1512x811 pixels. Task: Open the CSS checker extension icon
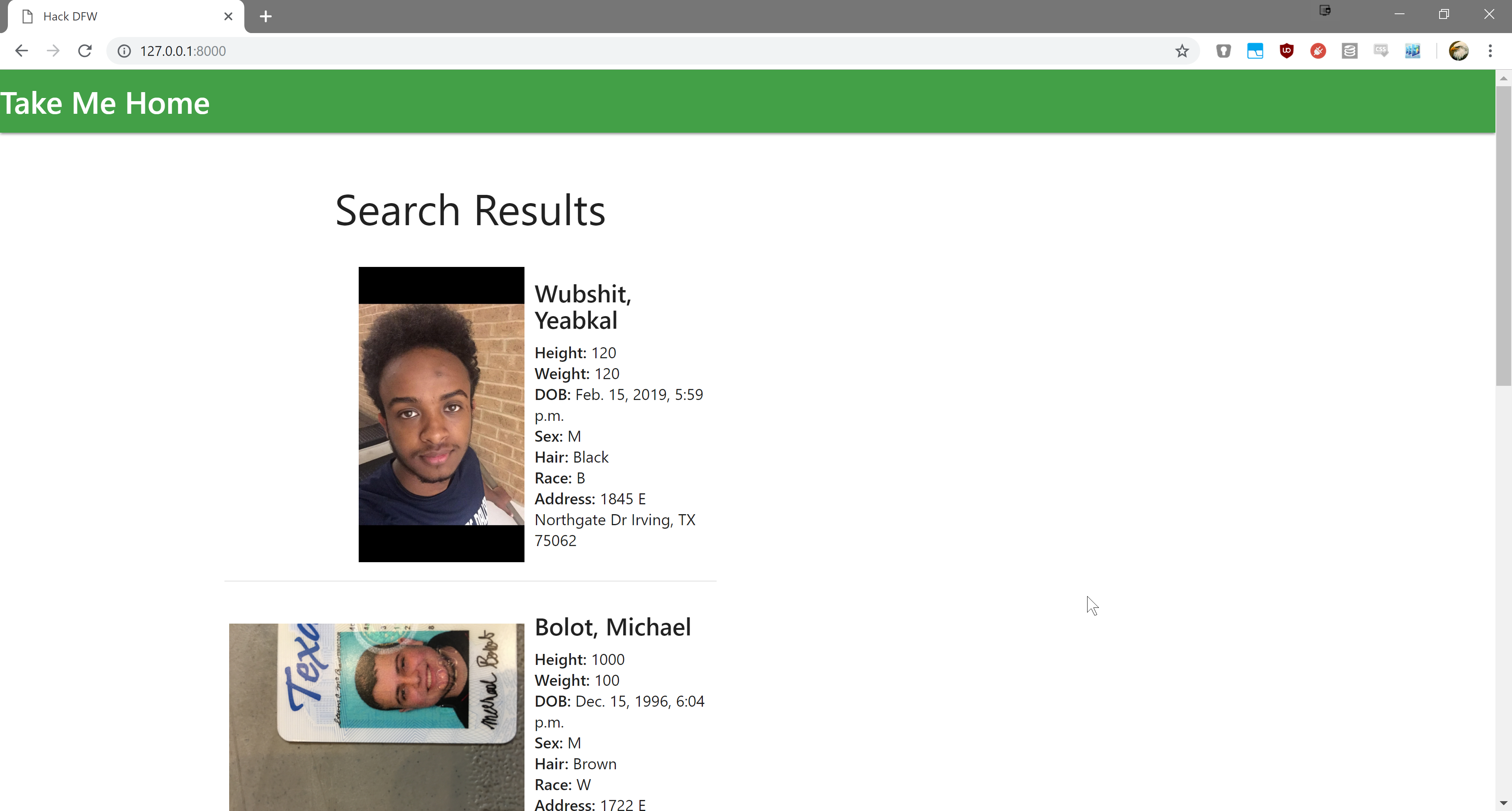click(x=1380, y=51)
